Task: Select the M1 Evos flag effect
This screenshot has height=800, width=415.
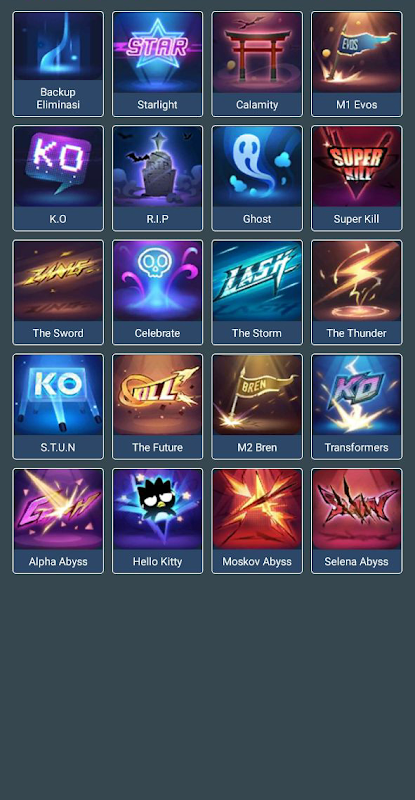Action: click(357, 64)
